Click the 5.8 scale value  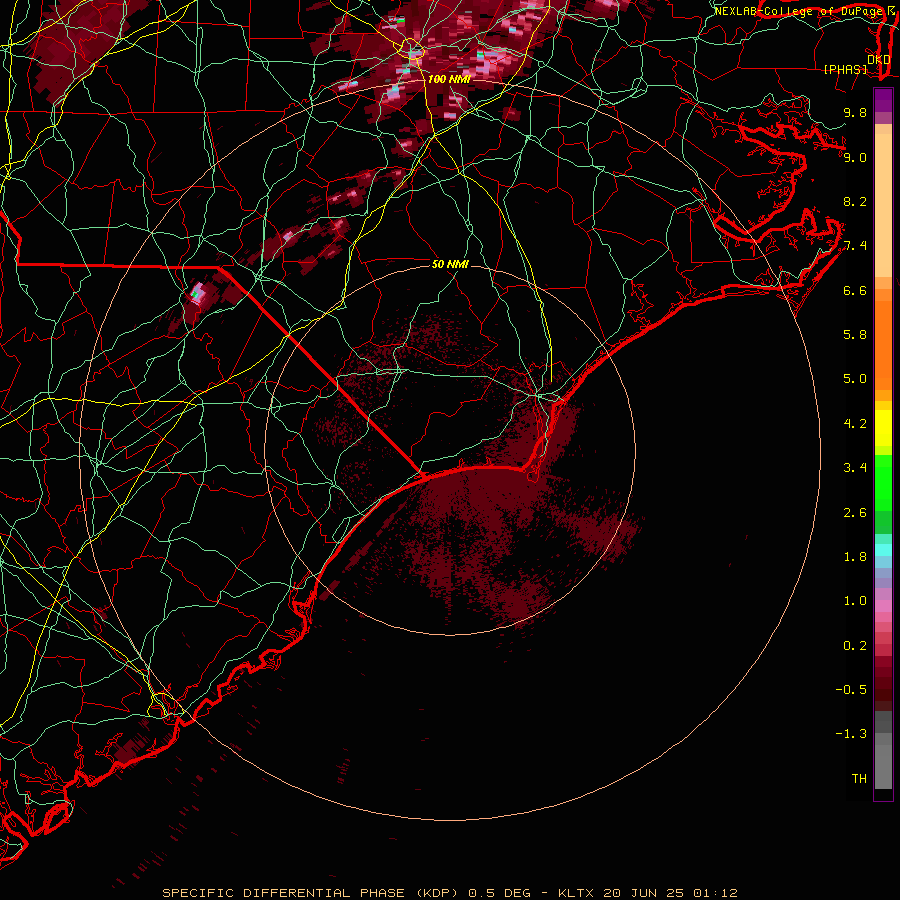pos(855,335)
